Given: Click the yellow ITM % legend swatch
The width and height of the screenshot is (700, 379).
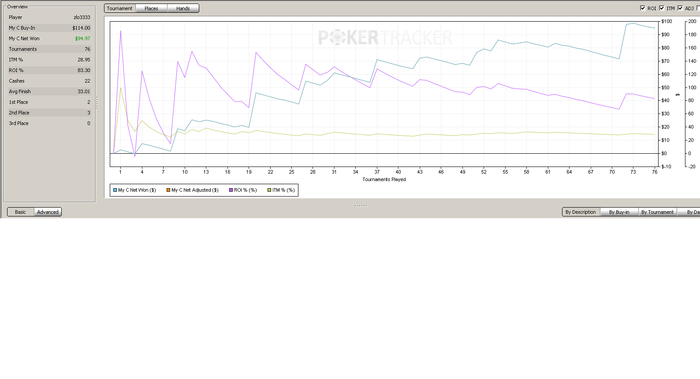Looking at the screenshot, I should click(269, 190).
